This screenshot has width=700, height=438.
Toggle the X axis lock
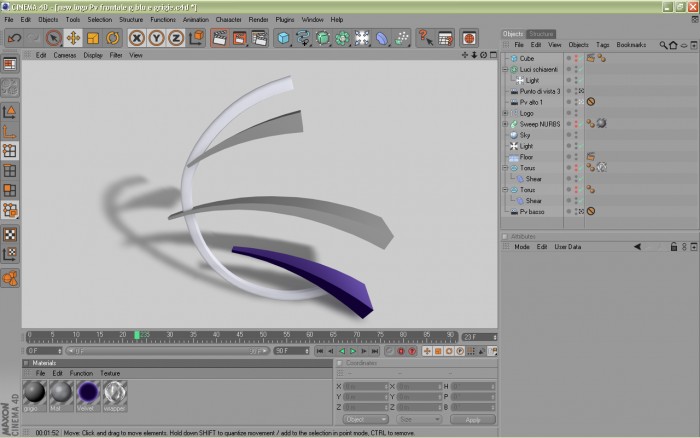tap(137, 38)
